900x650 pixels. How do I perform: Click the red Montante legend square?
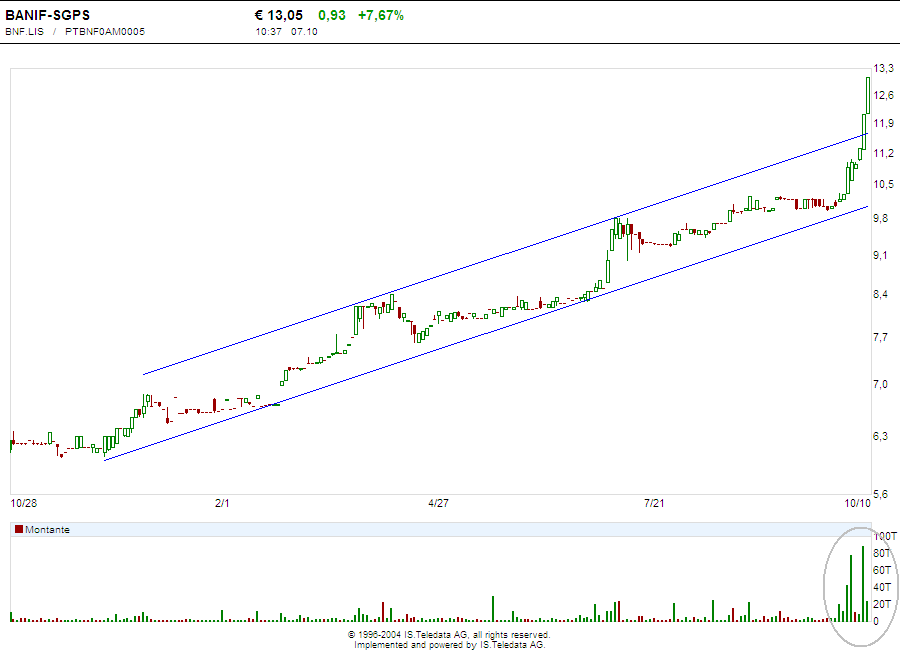point(19,529)
